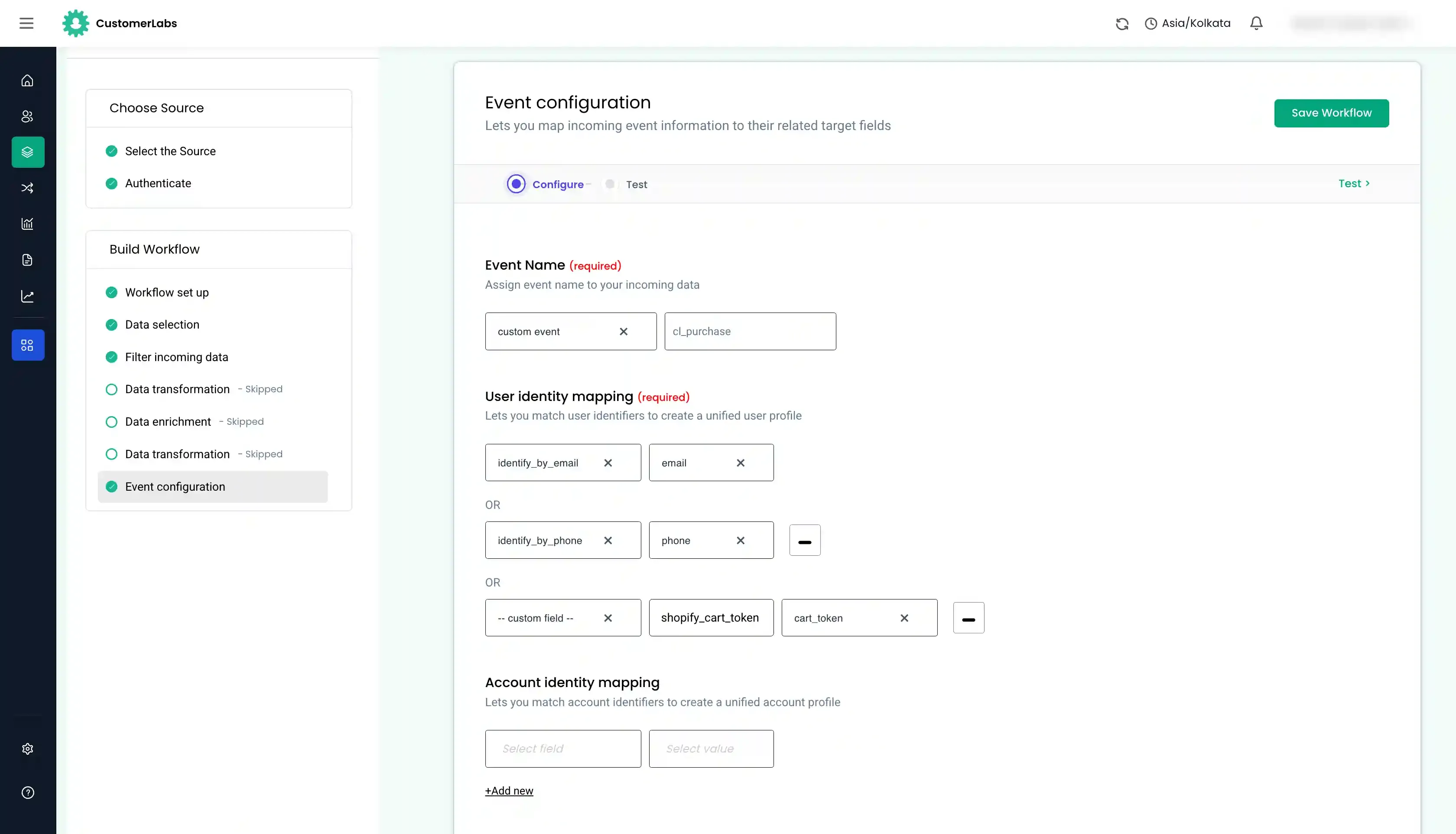Screen dimensions: 1456x834
Task: Open the Workflow set up step
Action: point(166,293)
